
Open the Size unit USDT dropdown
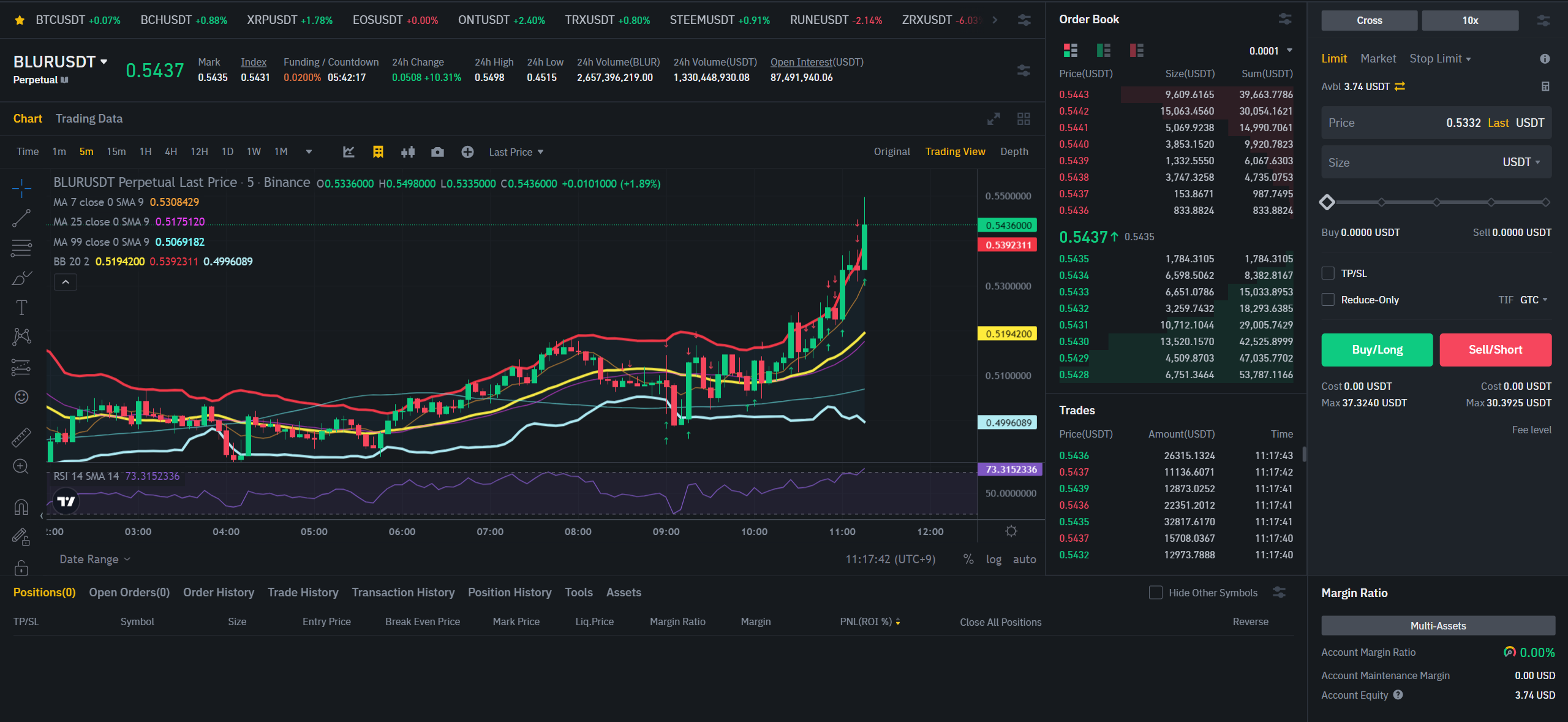coord(1521,162)
